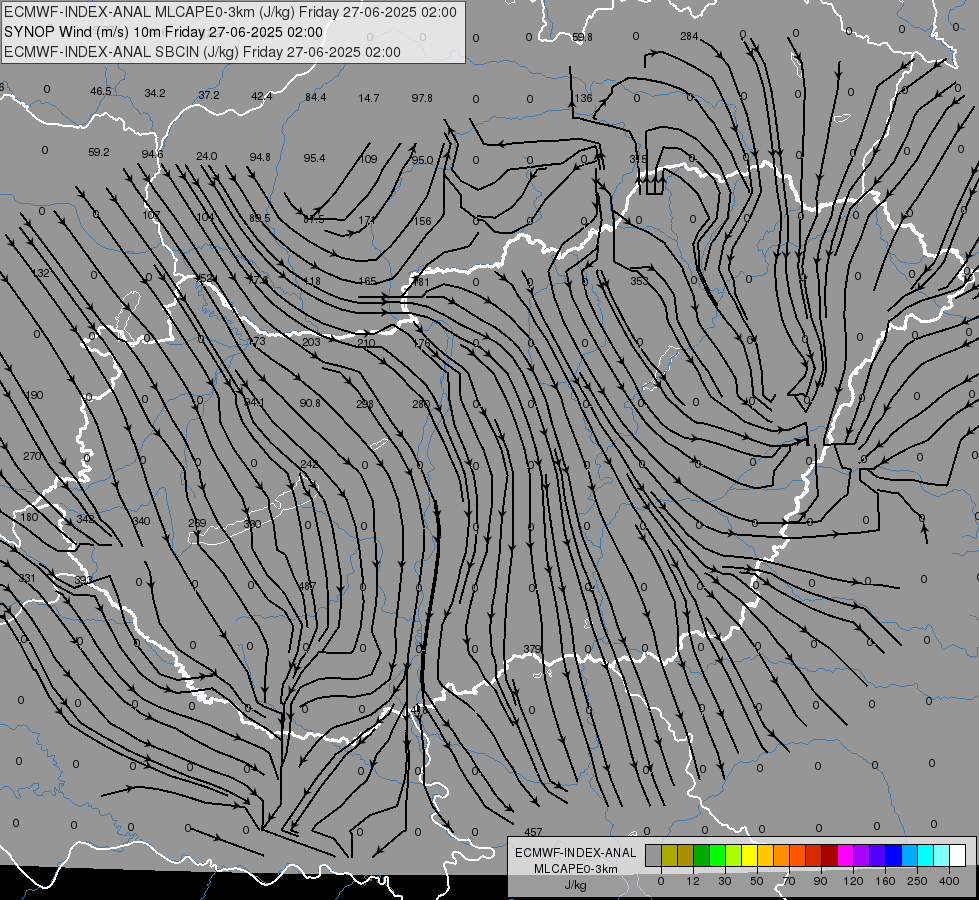Select the map value 84.4
This screenshot has height=900, width=979.
coord(315,97)
